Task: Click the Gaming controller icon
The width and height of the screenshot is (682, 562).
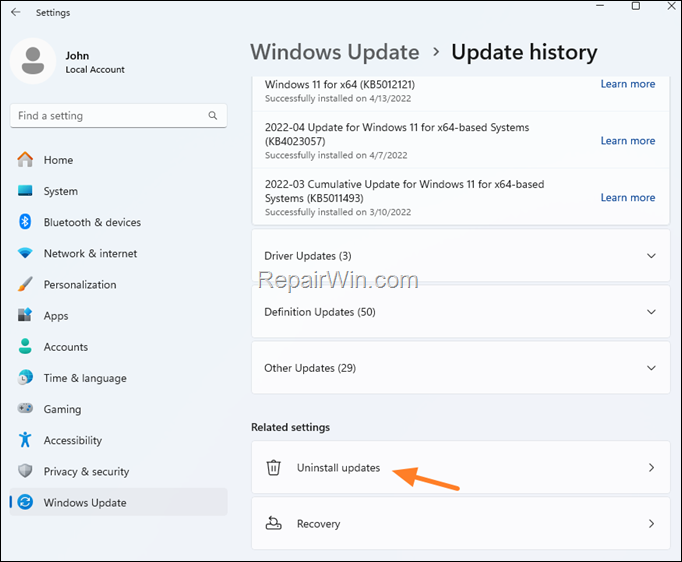Action: click(x=25, y=408)
